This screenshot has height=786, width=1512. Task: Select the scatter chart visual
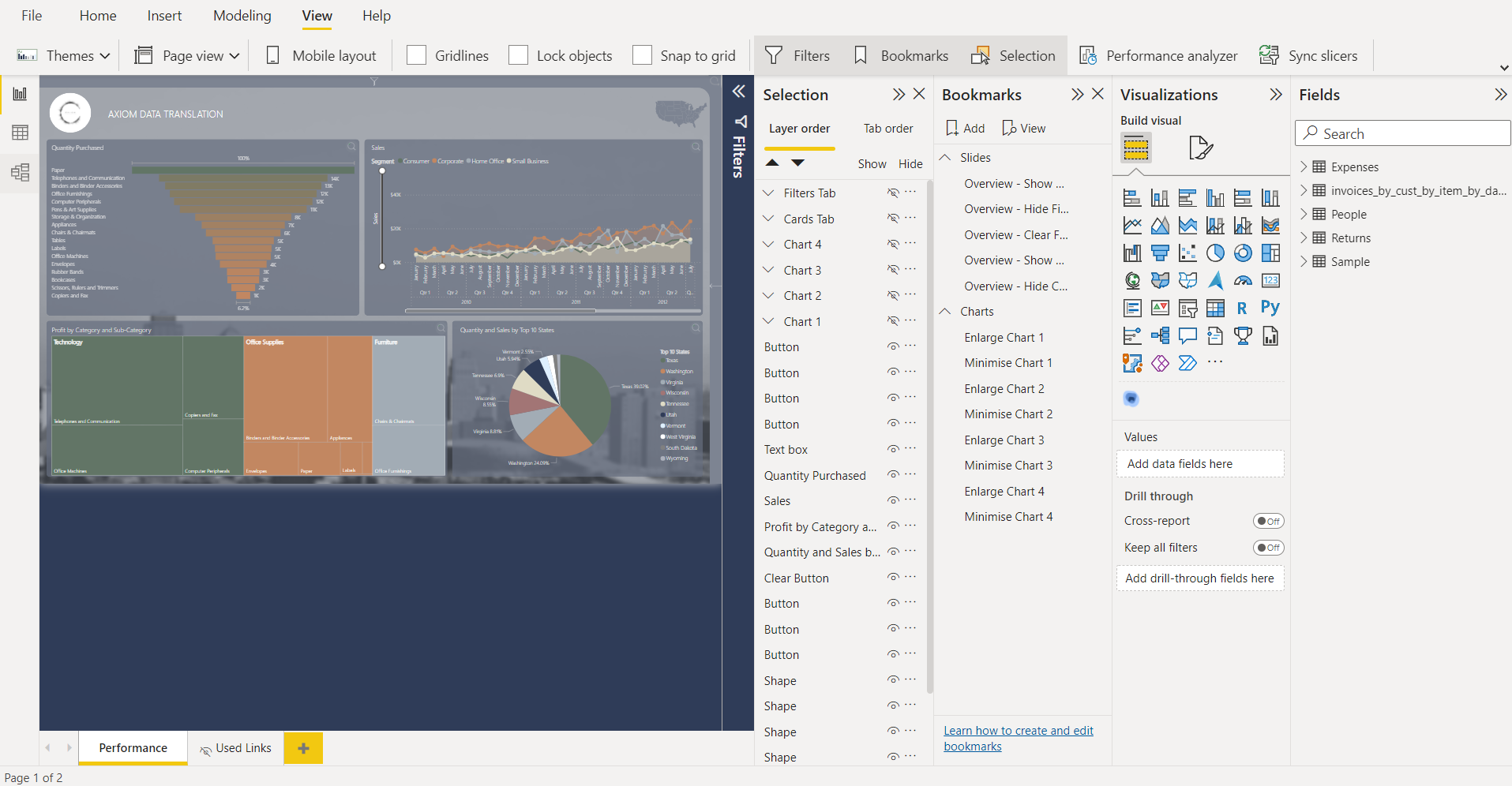(1187, 253)
